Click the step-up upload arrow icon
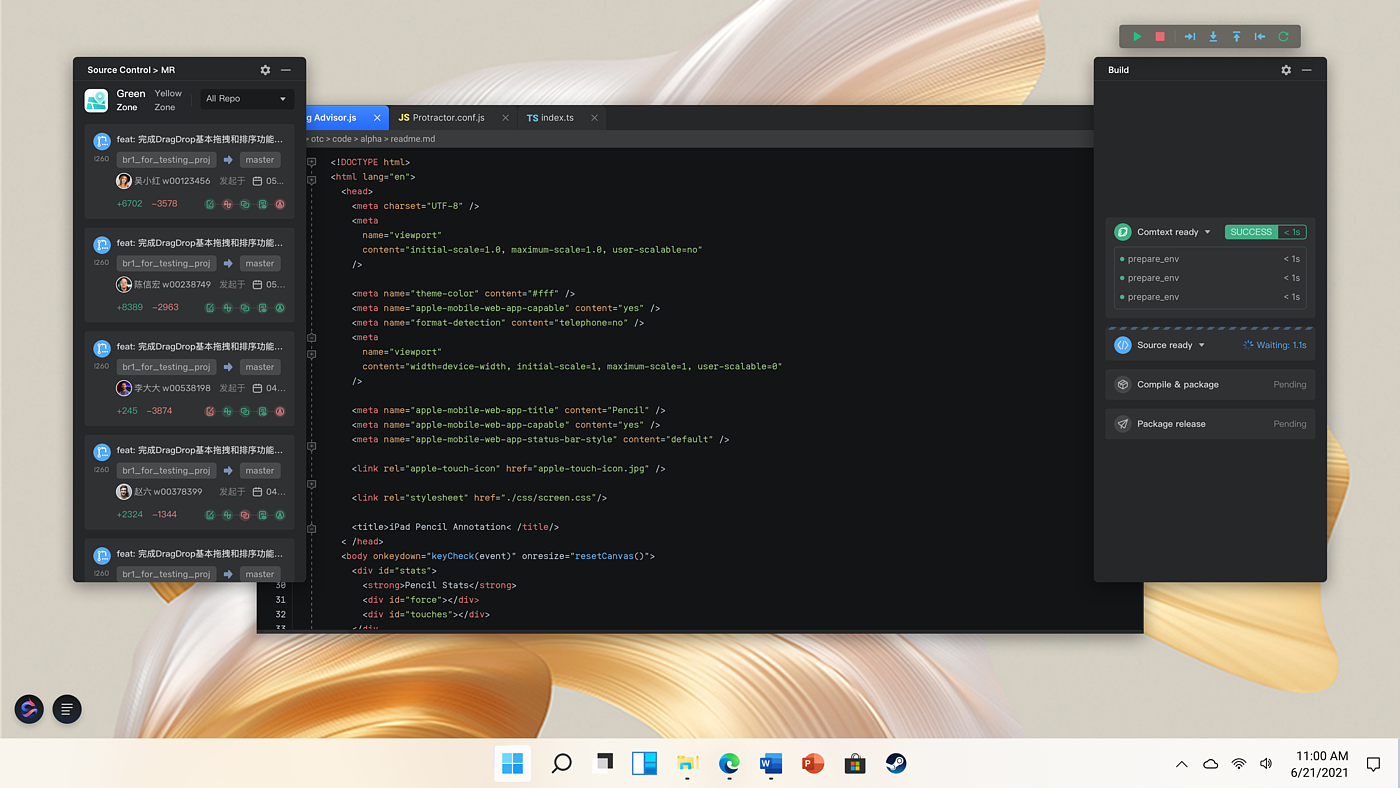Screen dimensions: 1400x788 tap(1236, 37)
